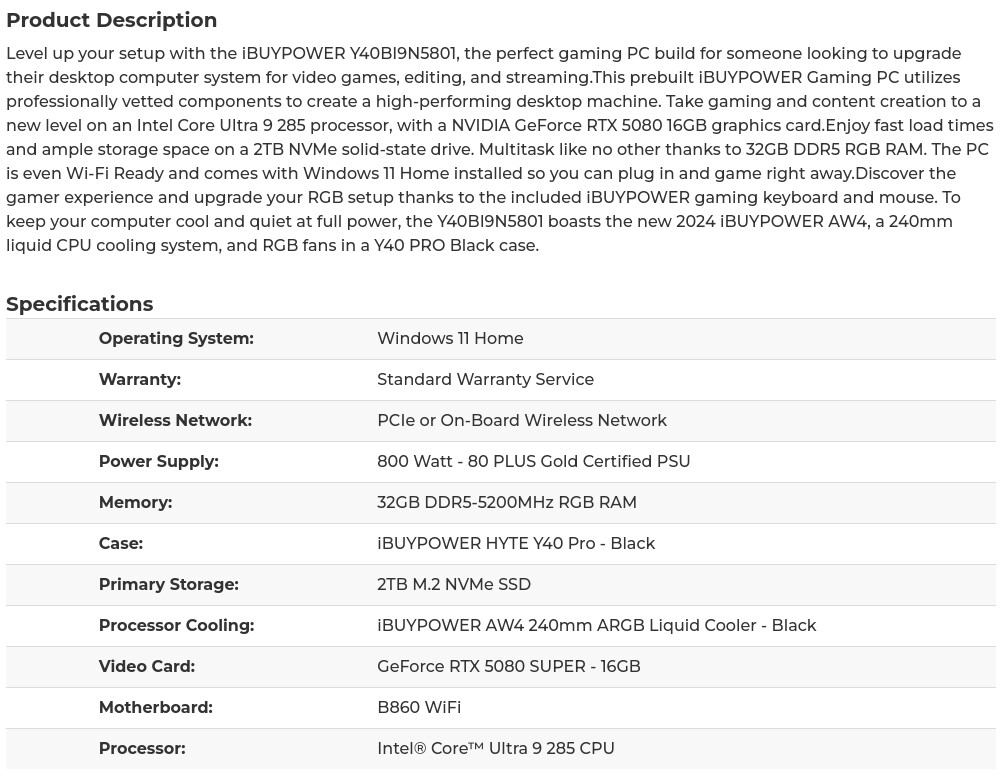Select PCIe or On-Board Wireless Network value

point(521,421)
